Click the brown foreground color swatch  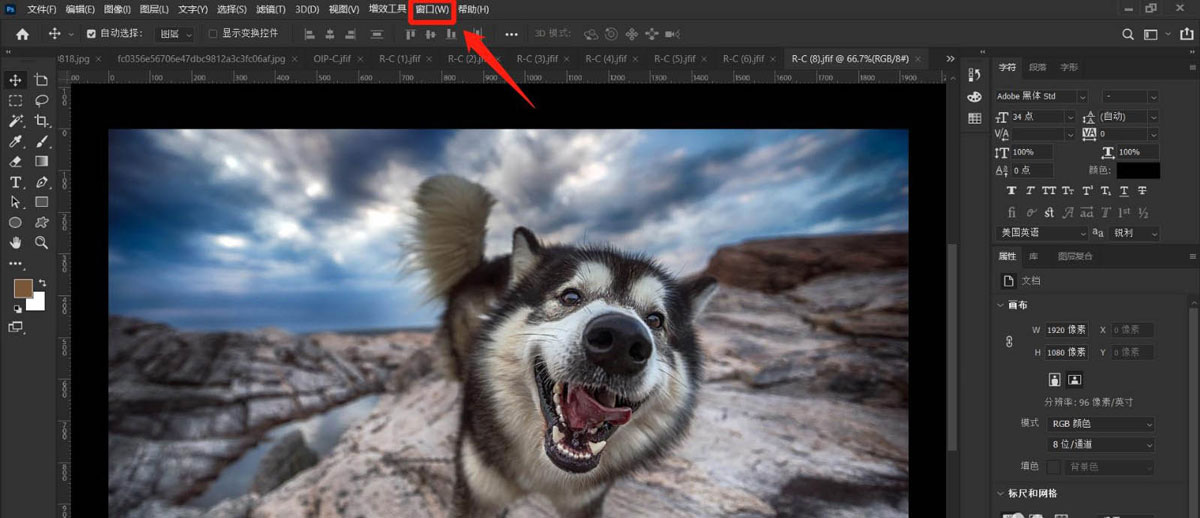tap(23, 288)
